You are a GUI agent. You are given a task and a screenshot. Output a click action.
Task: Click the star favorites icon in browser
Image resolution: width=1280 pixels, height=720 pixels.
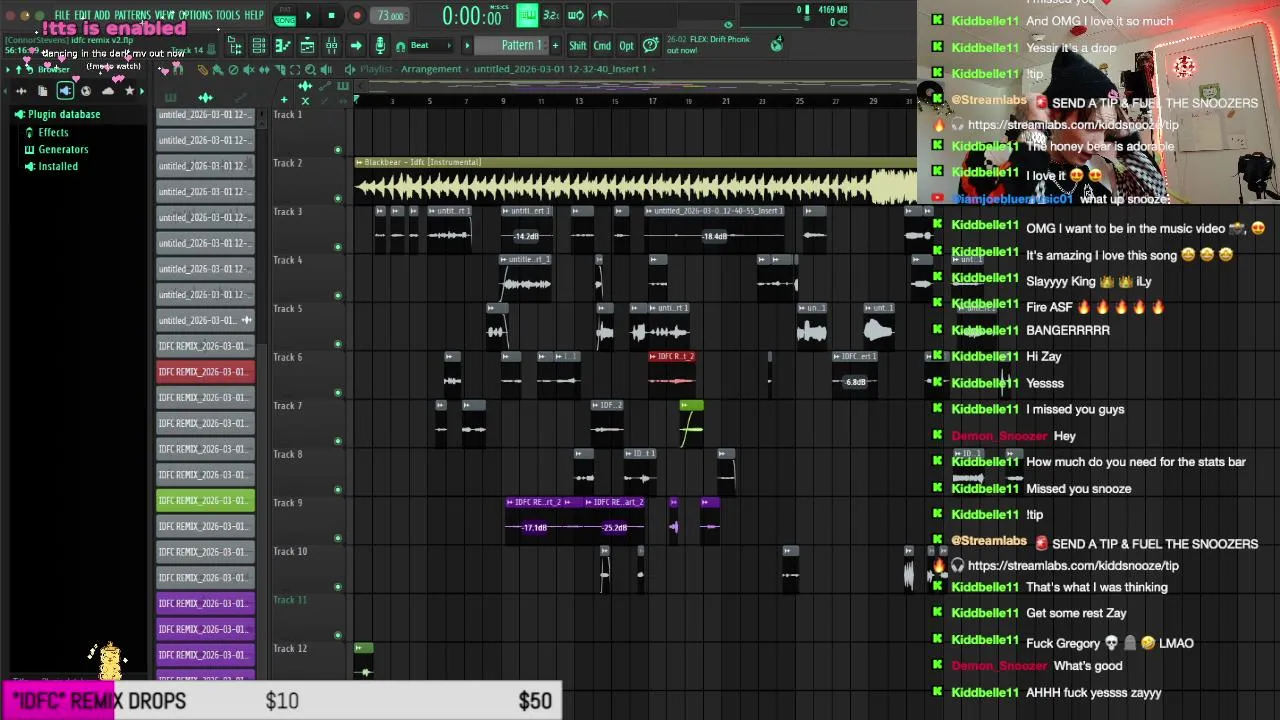(x=129, y=91)
